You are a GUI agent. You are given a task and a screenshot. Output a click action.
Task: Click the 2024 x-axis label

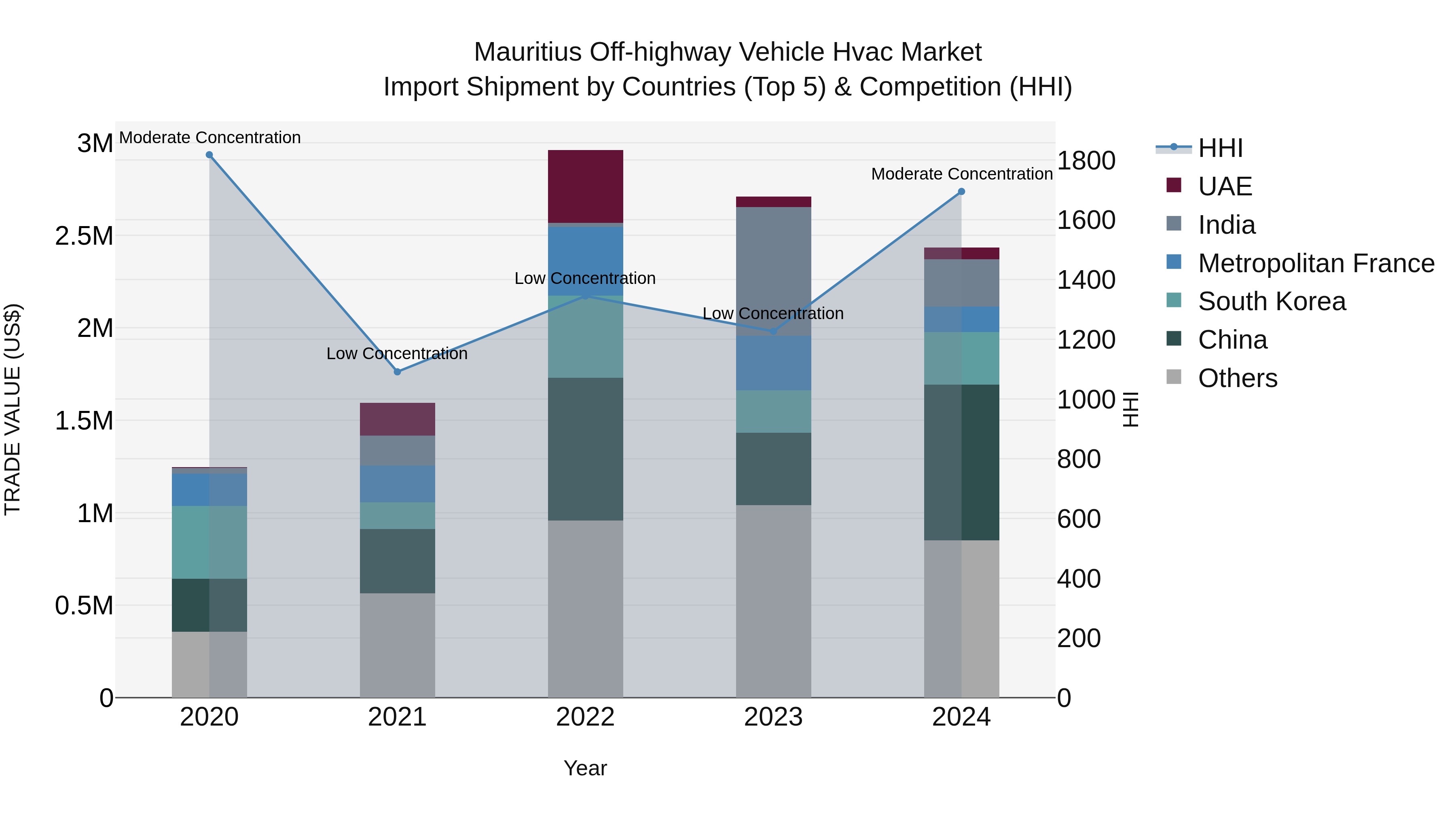961,717
